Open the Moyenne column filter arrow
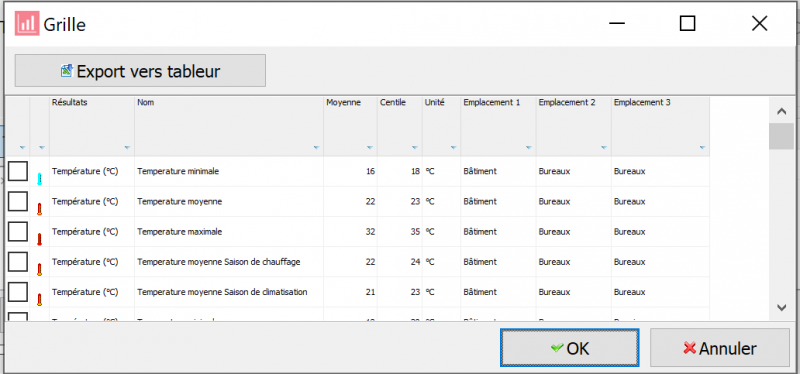 tap(370, 148)
